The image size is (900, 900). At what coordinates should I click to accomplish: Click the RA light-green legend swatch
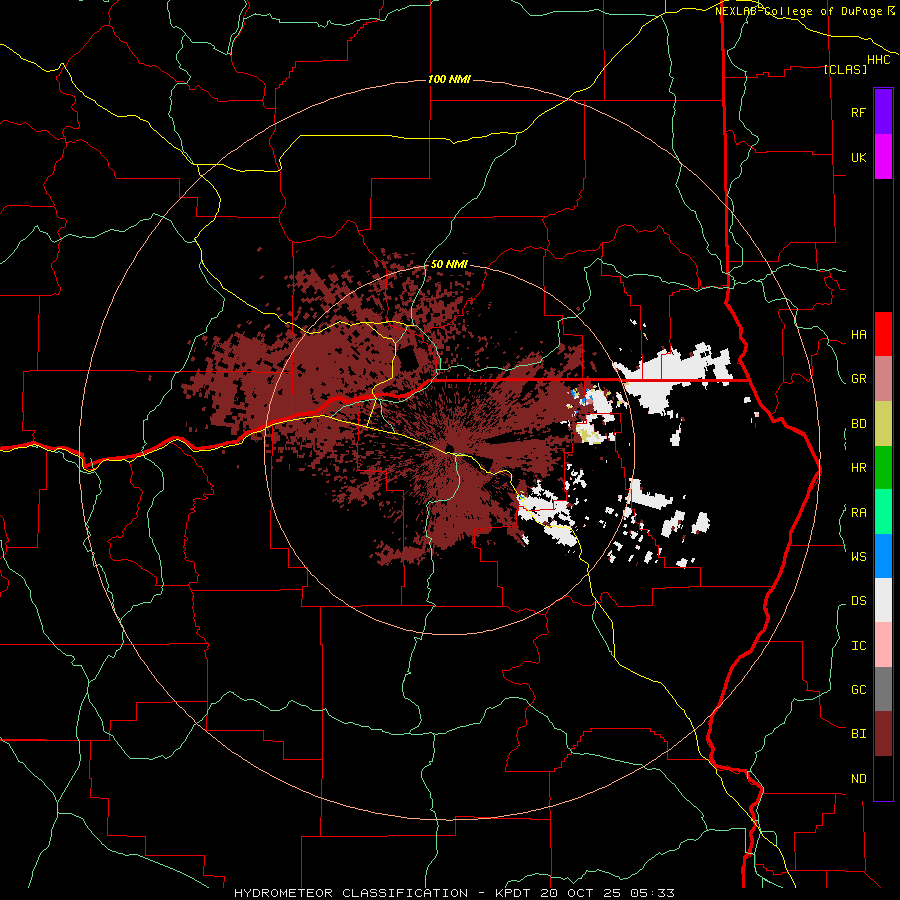click(883, 512)
